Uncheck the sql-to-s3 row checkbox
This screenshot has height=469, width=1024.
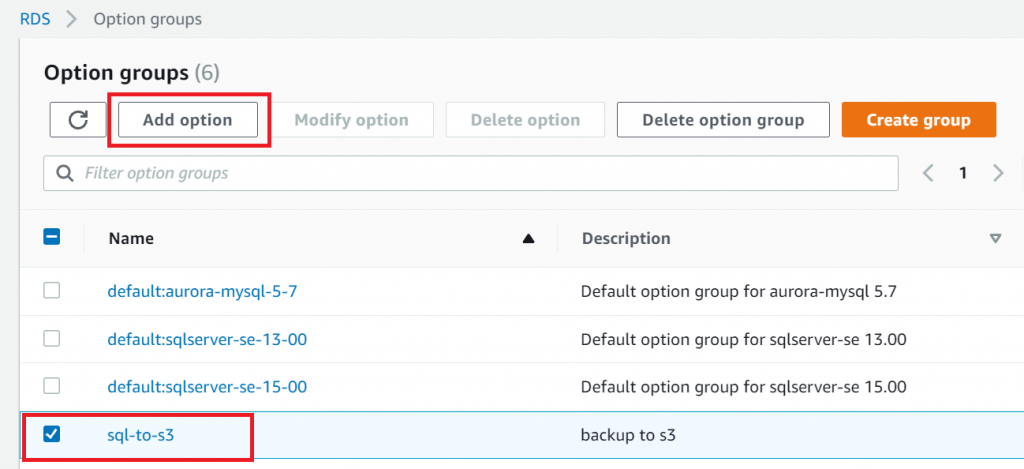52,434
